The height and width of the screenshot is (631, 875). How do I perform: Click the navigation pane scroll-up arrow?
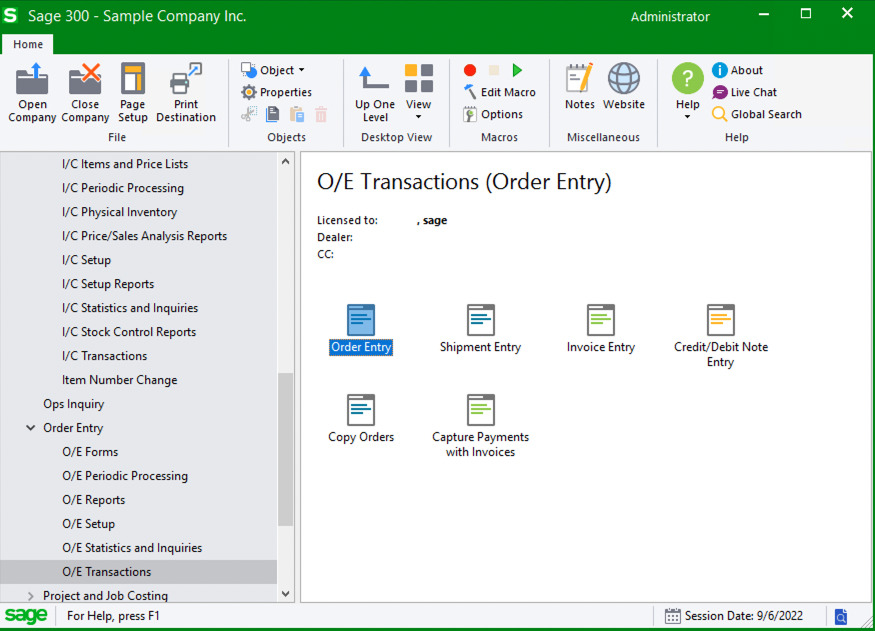point(285,161)
